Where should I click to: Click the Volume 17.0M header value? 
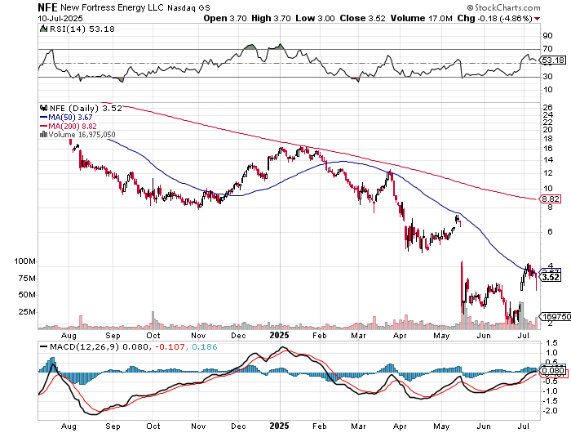pyautogui.click(x=421, y=18)
